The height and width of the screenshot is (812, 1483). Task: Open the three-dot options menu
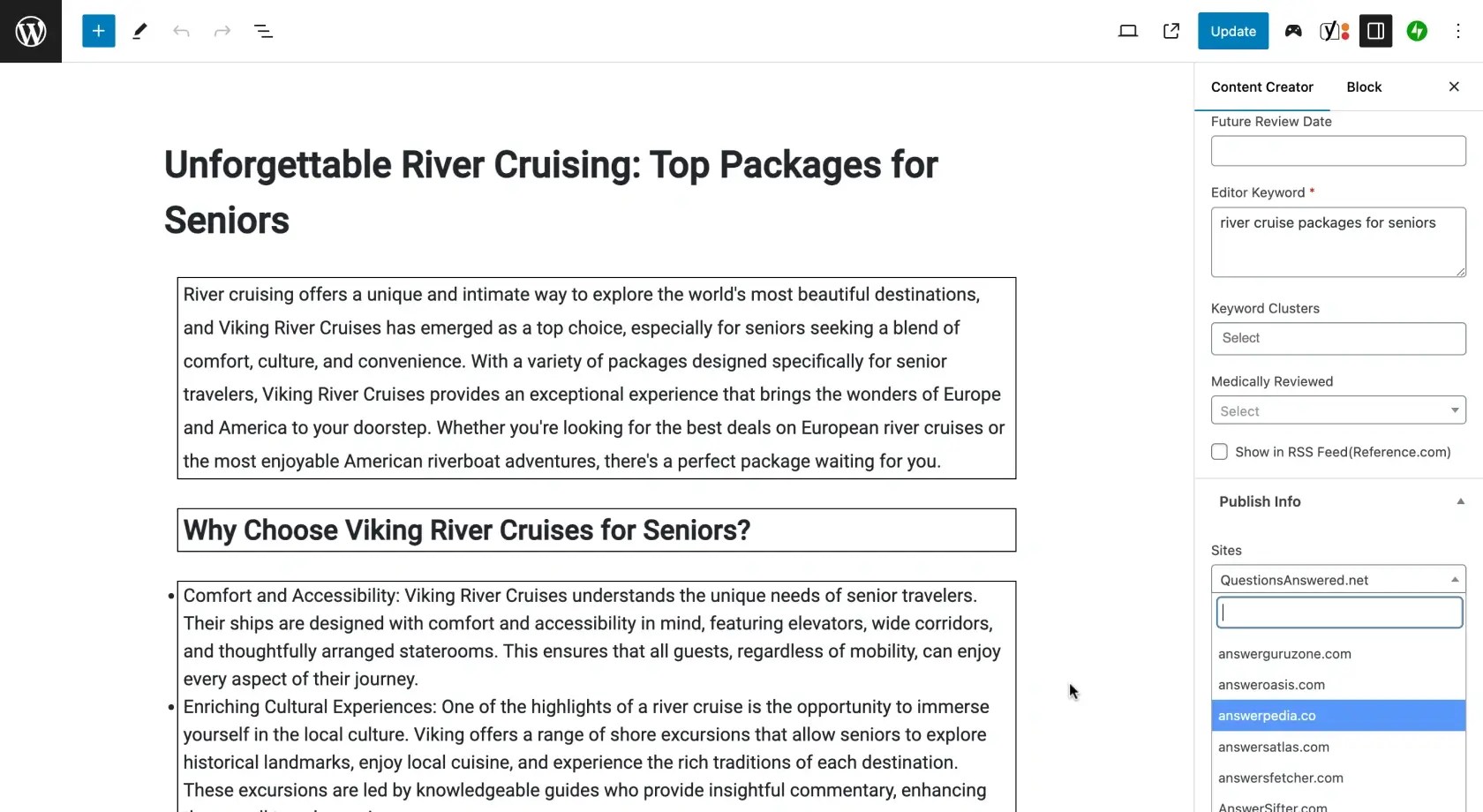pyautogui.click(x=1458, y=31)
